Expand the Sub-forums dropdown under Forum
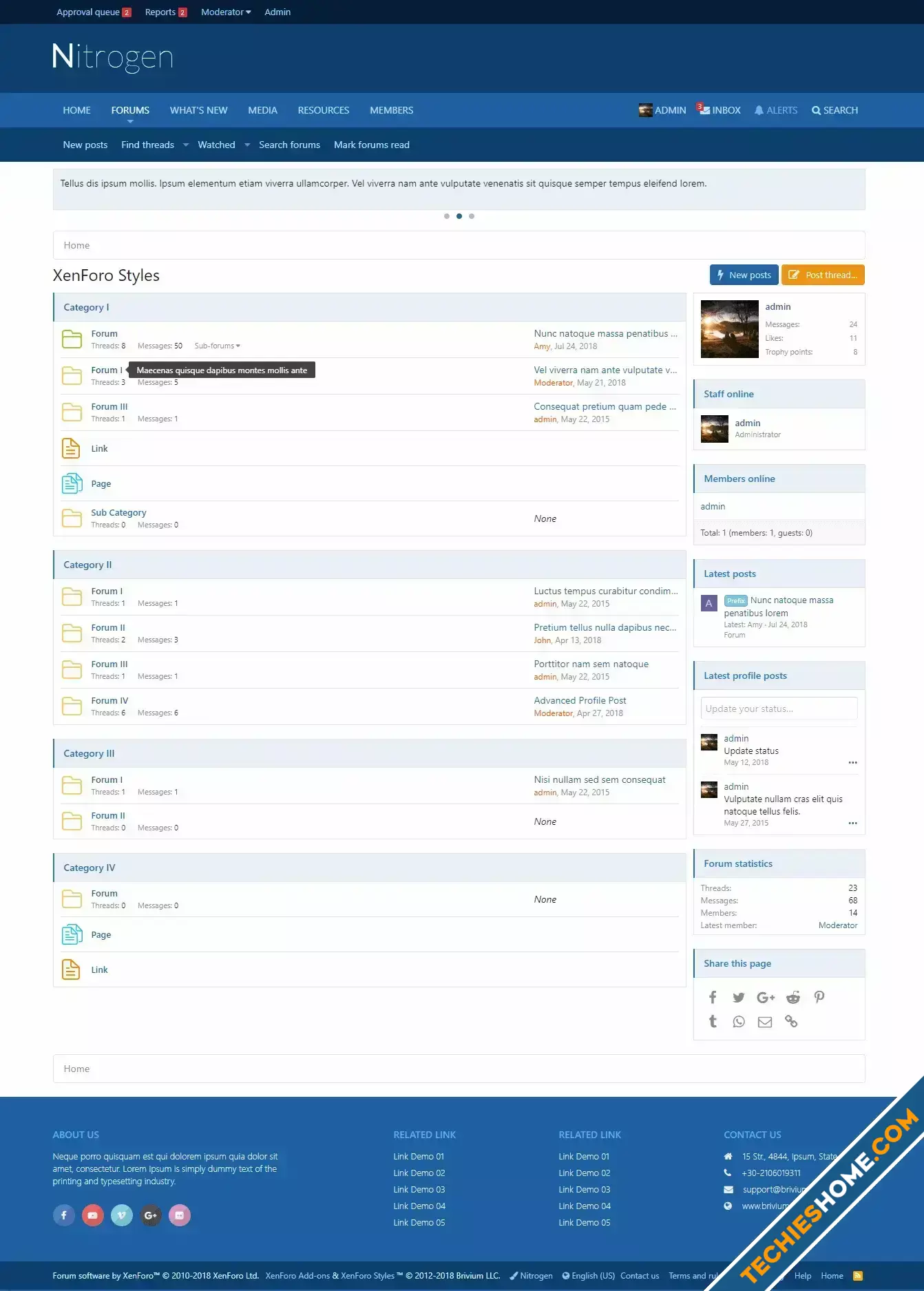 [x=218, y=346]
